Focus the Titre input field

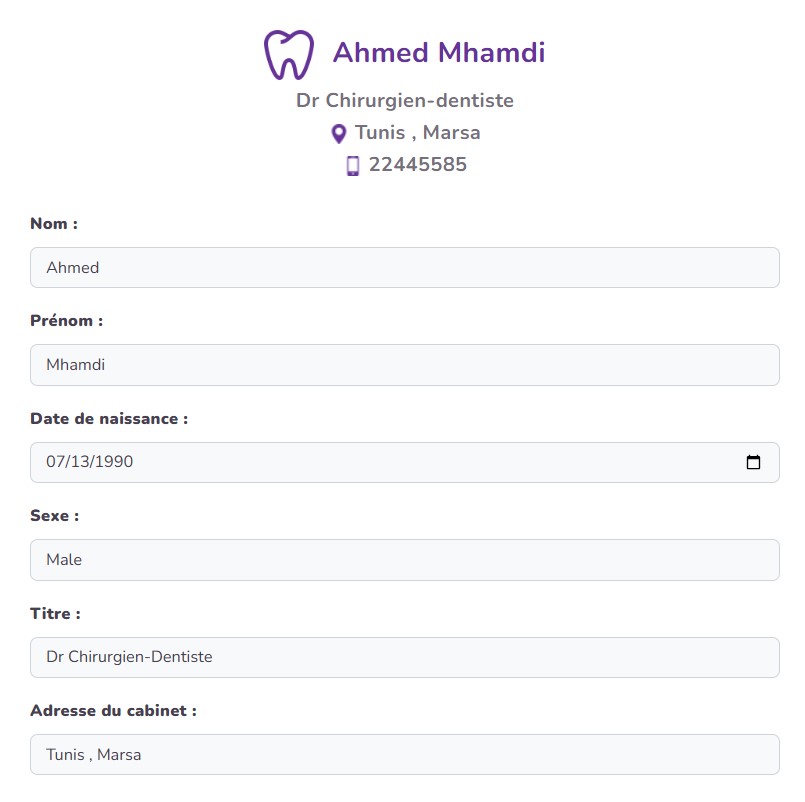pos(404,657)
